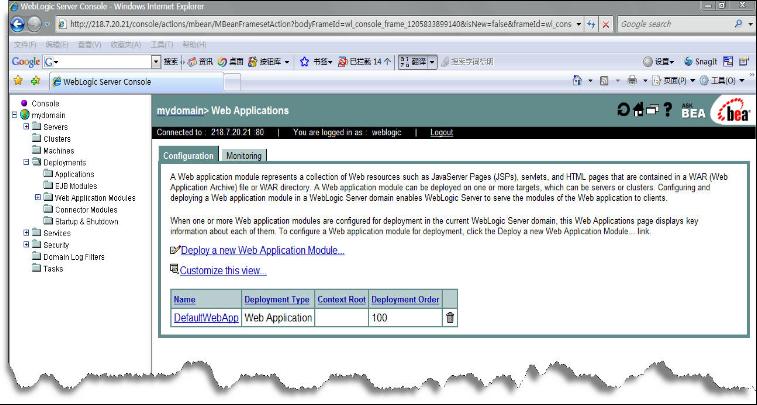Click the help question mark icon
The height and width of the screenshot is (405, 757).
click(668, 110)
